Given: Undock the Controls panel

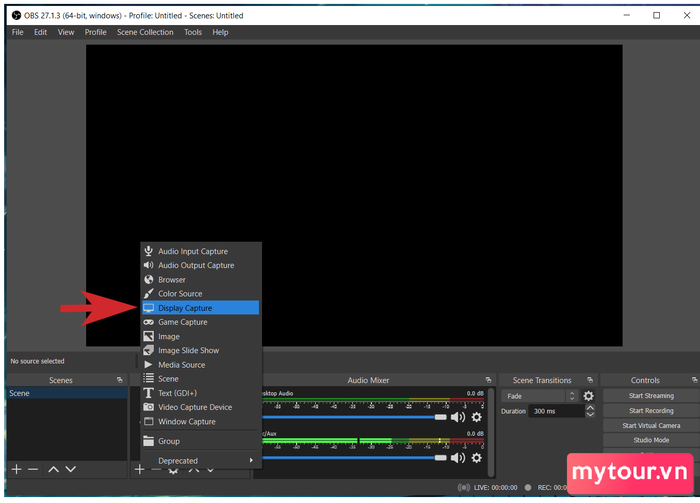Looking at the screenshot, I should pyautogui.click(x=694, y=380).
